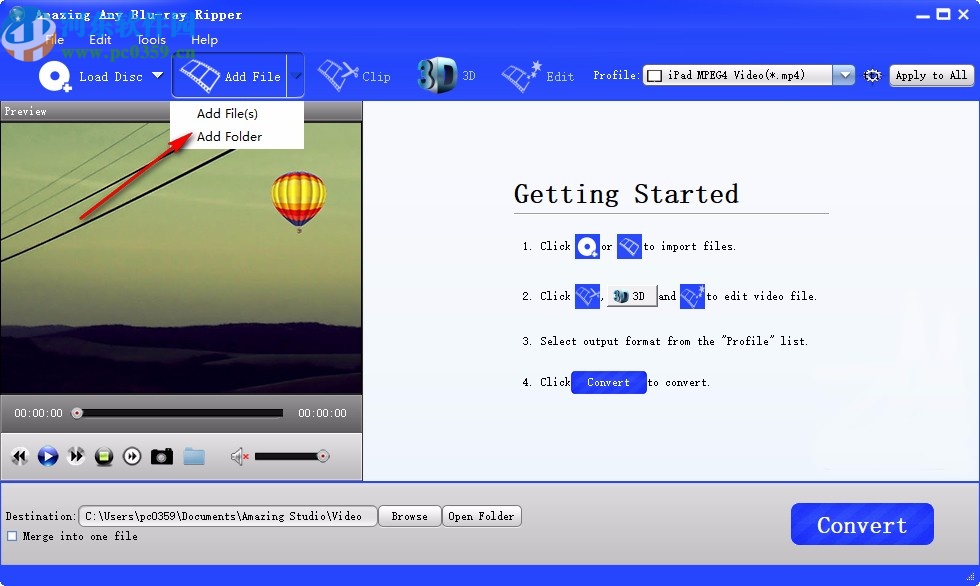The image size is (980, 586).
Task: Open the Tools menu
Action: coord(150,40)
